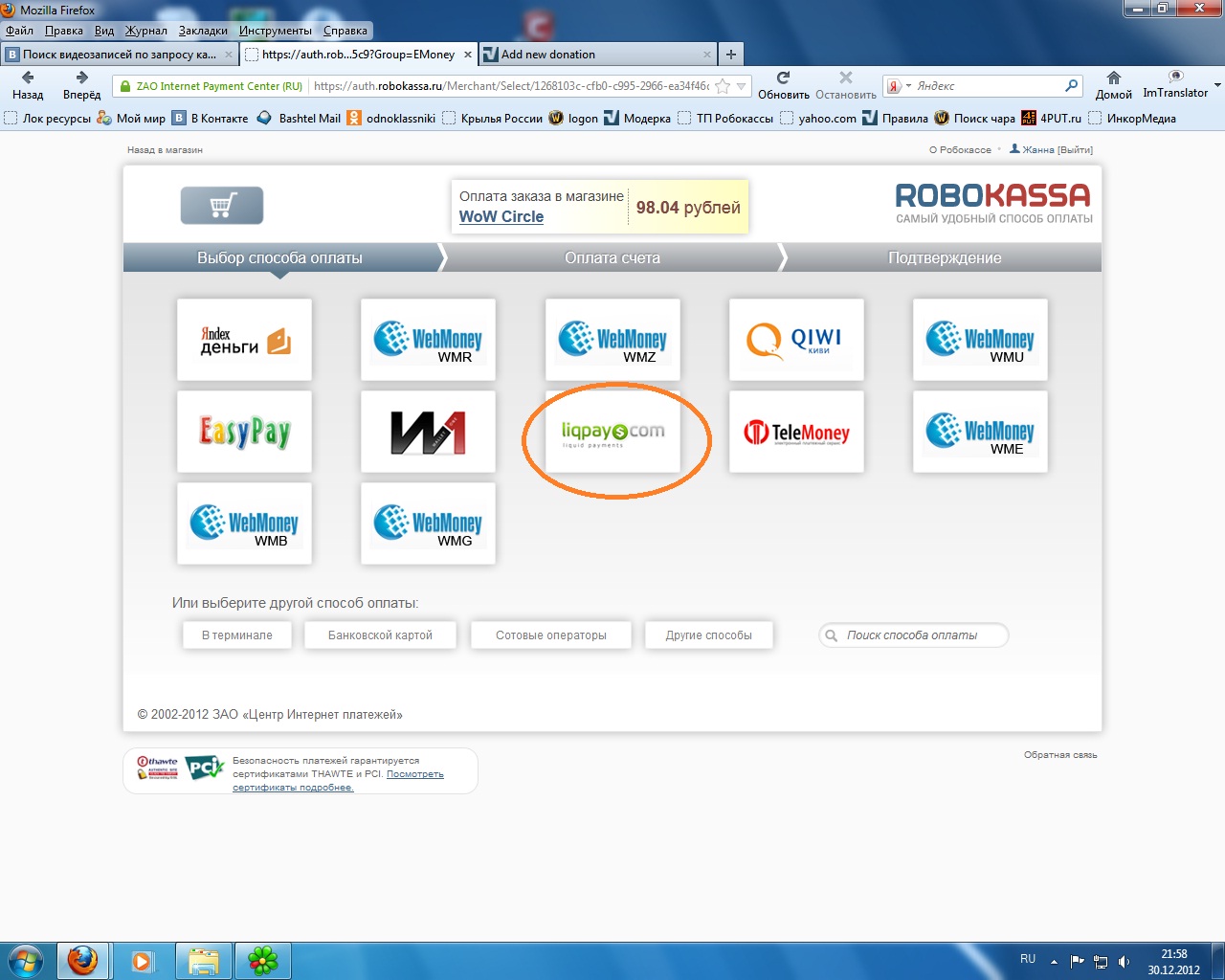Open home page via Домой icon
Image resolution: width=1225 pixels, height=980 pixels.
[x=1114, y=85]
